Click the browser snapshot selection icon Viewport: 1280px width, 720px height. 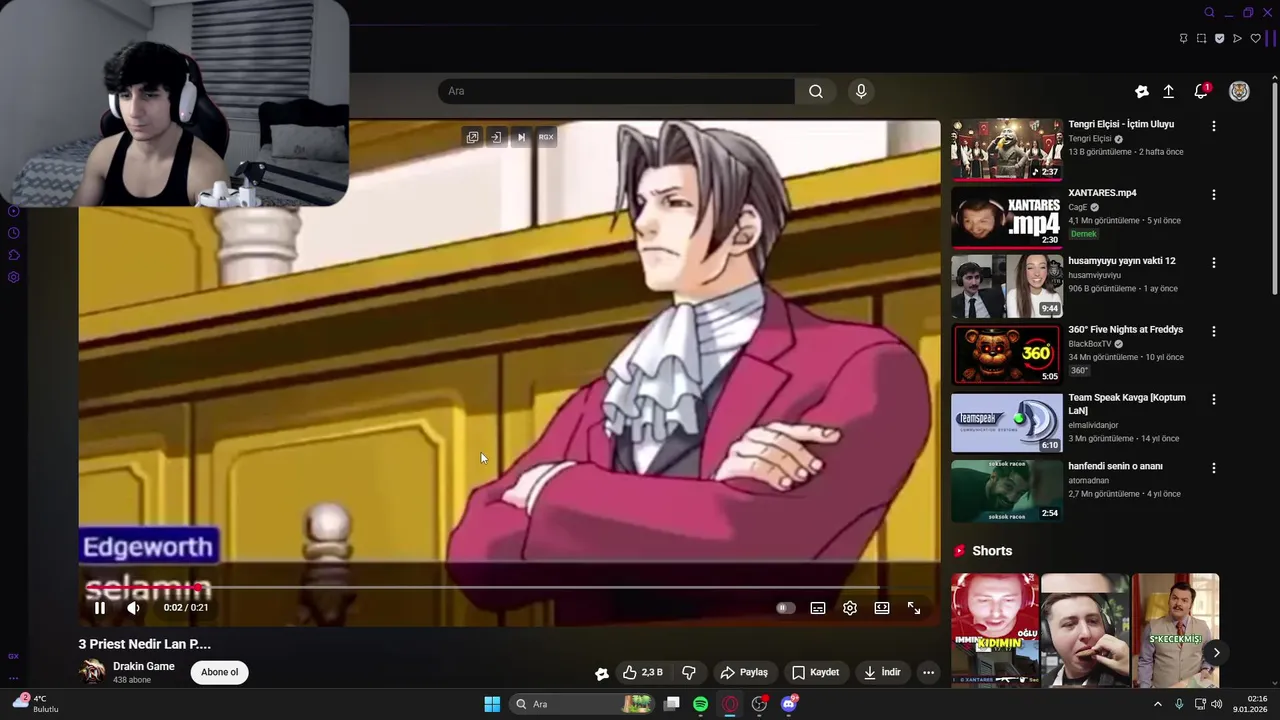point(1201,38)
